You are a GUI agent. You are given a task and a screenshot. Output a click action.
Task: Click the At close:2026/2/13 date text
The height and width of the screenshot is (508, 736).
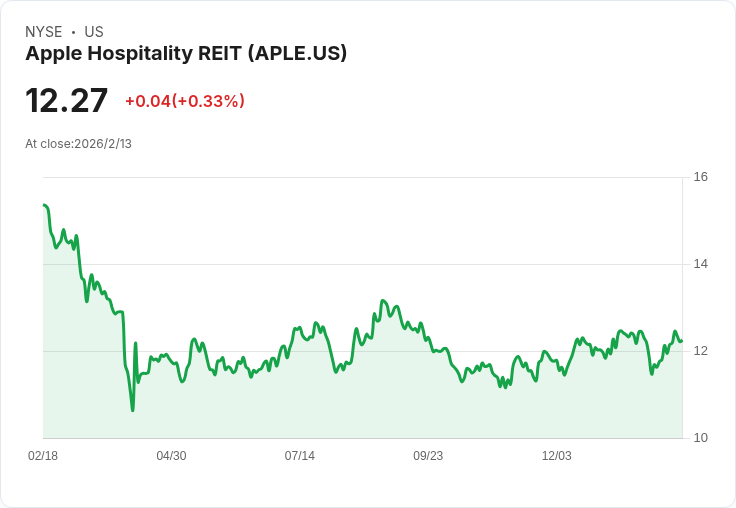tap(78, 144)
